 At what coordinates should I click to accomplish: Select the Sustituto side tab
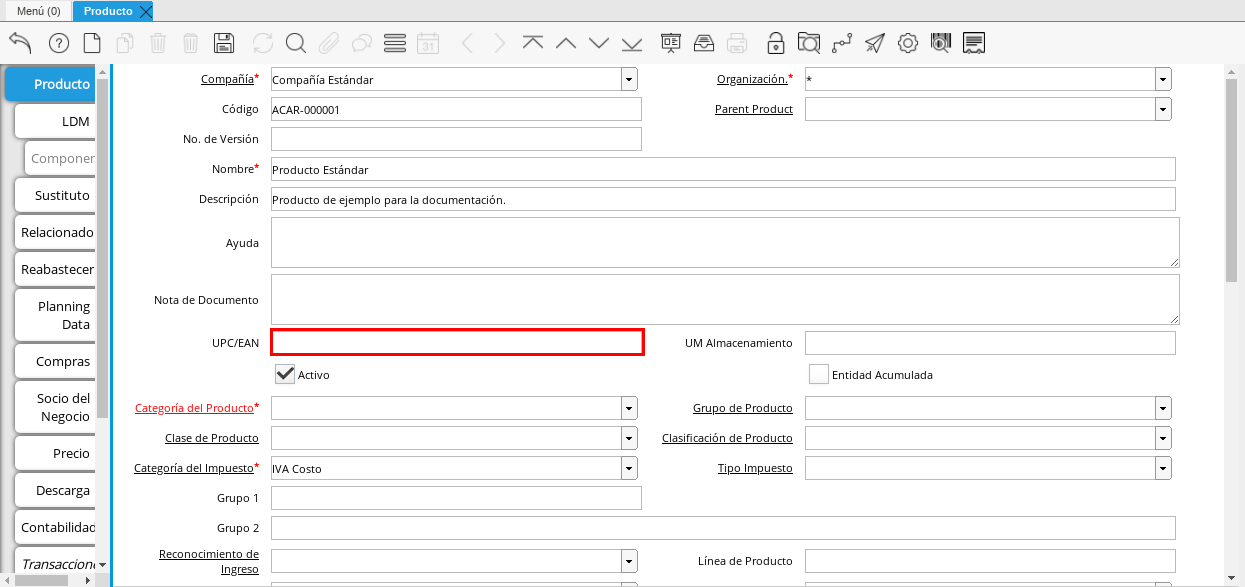tap(62, 195)
